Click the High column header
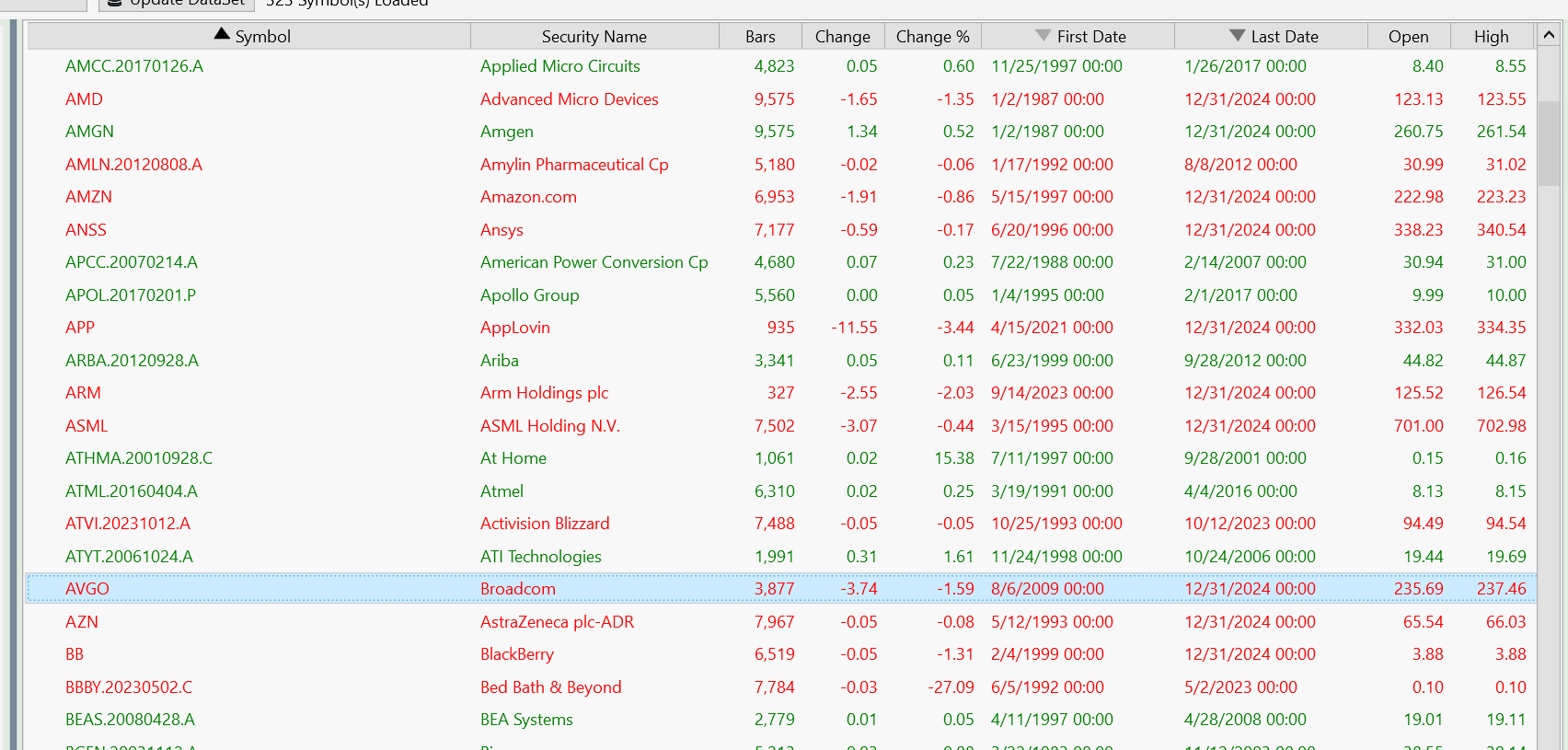The height and width of the screenshot is (750, 1568). 1491,37
